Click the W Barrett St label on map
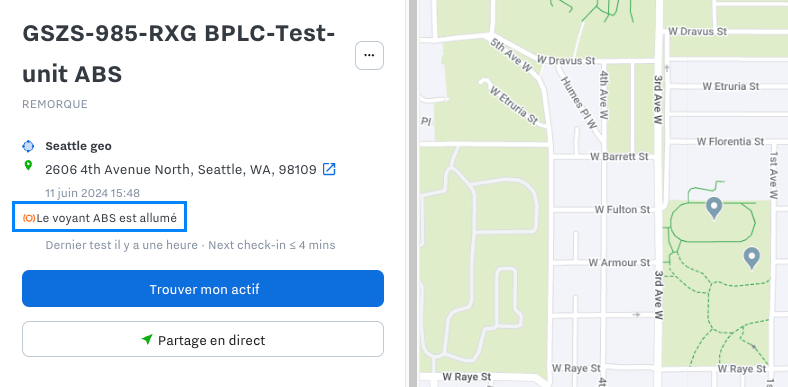The height and width of the screenshot is (387, 788). click(619, 156)
